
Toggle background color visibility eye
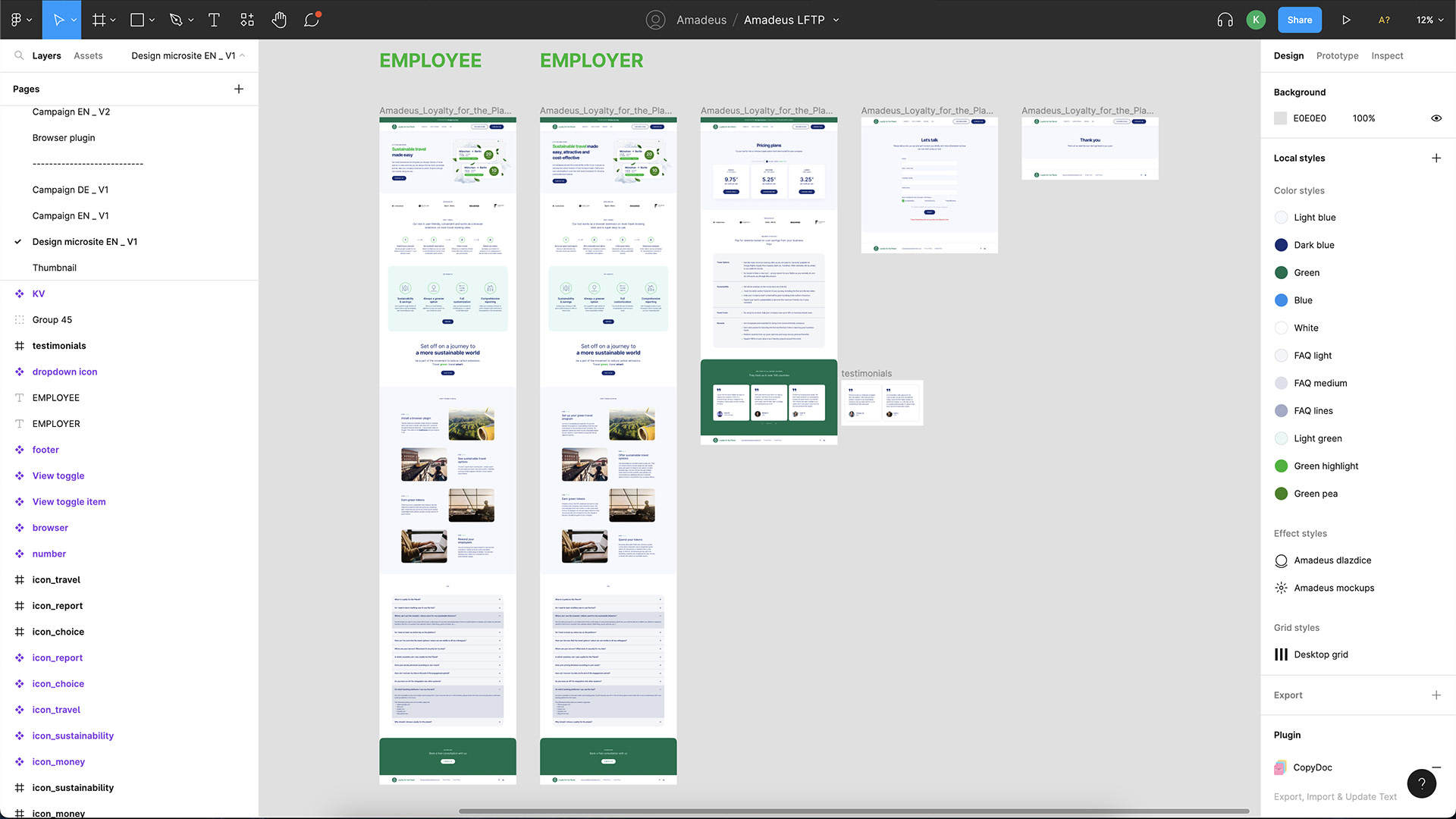pyautogui.click(x=1436, y=118)
